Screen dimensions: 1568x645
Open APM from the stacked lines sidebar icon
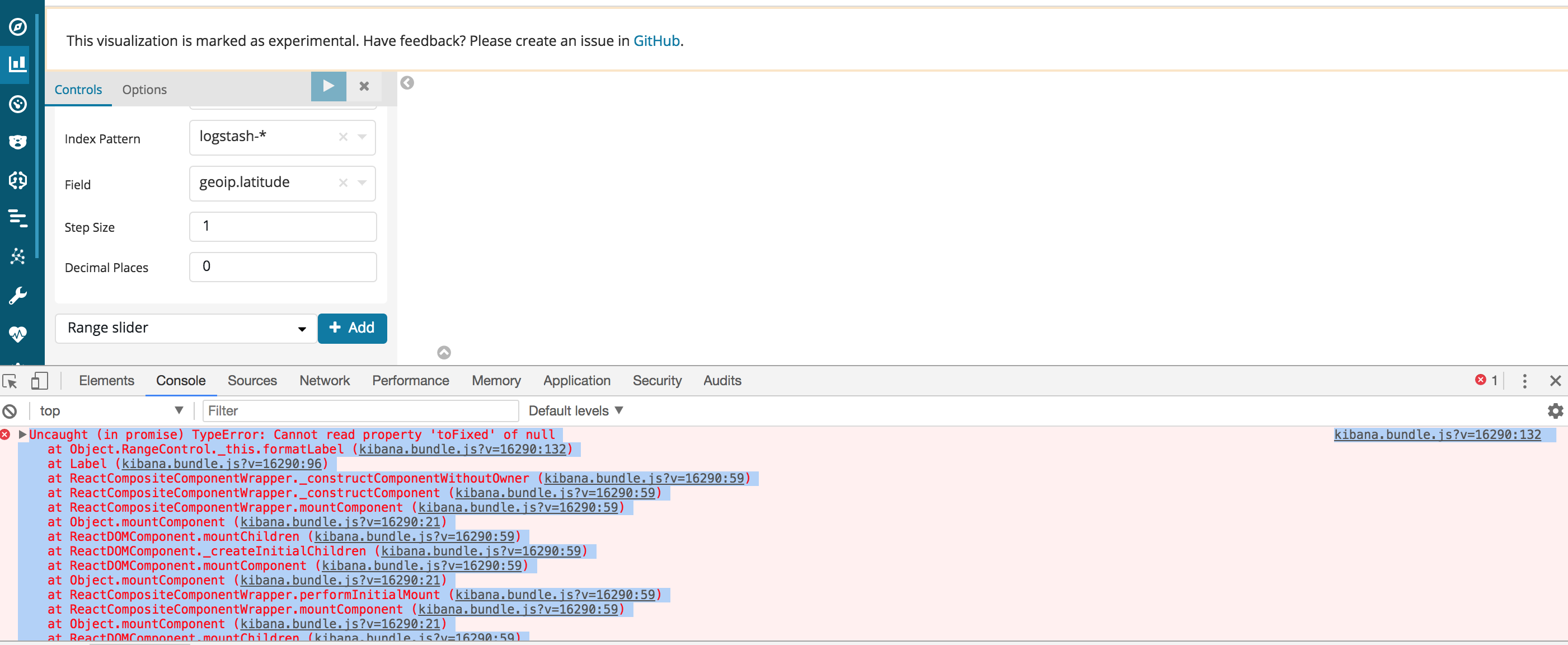pyautogui.click(x=18, y=218)
